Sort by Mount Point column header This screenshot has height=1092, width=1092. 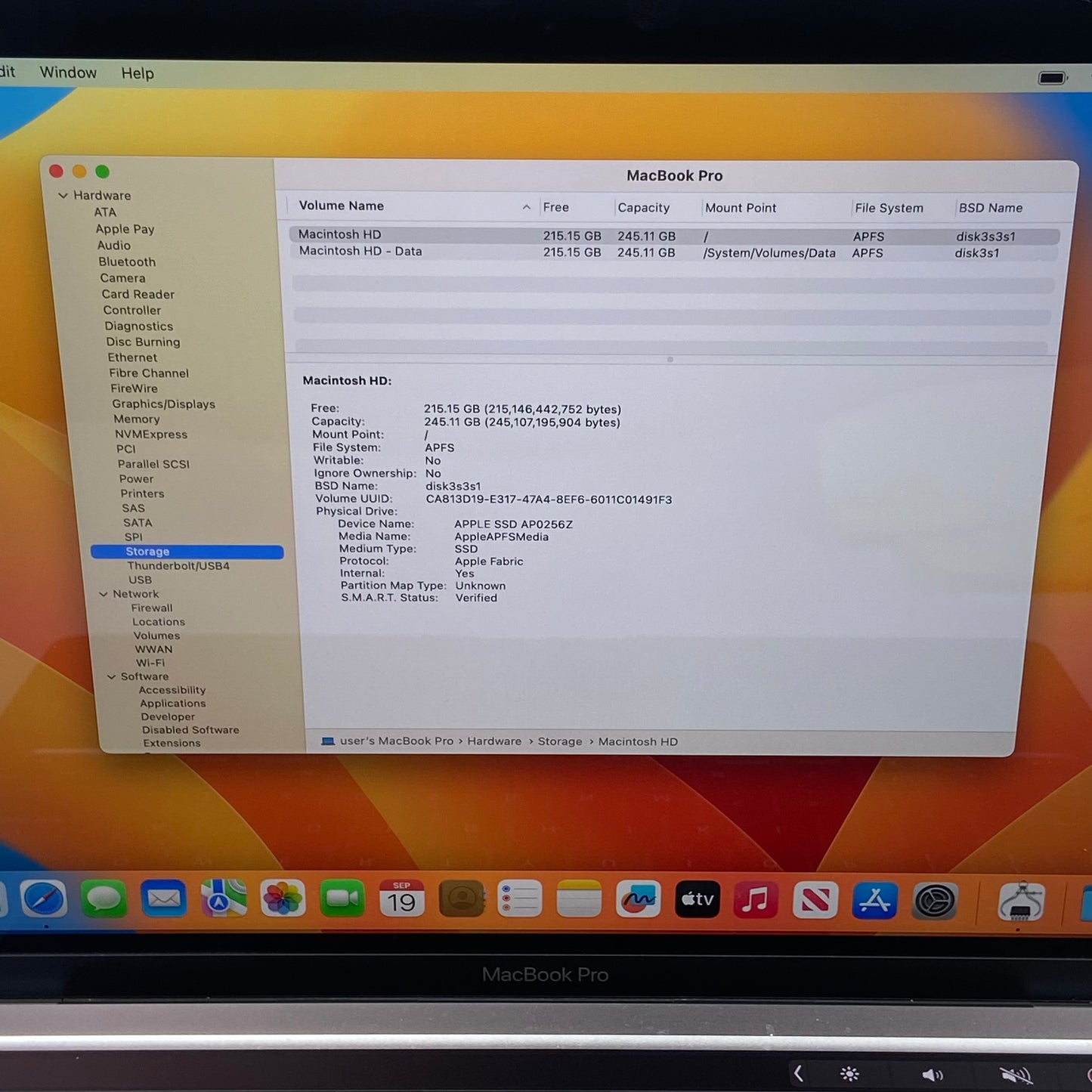pyautogui.click(x=741, y=208)
